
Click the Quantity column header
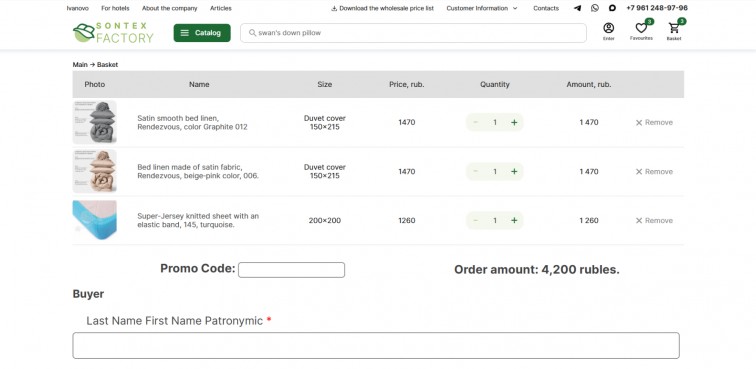(x=495, y=84)
